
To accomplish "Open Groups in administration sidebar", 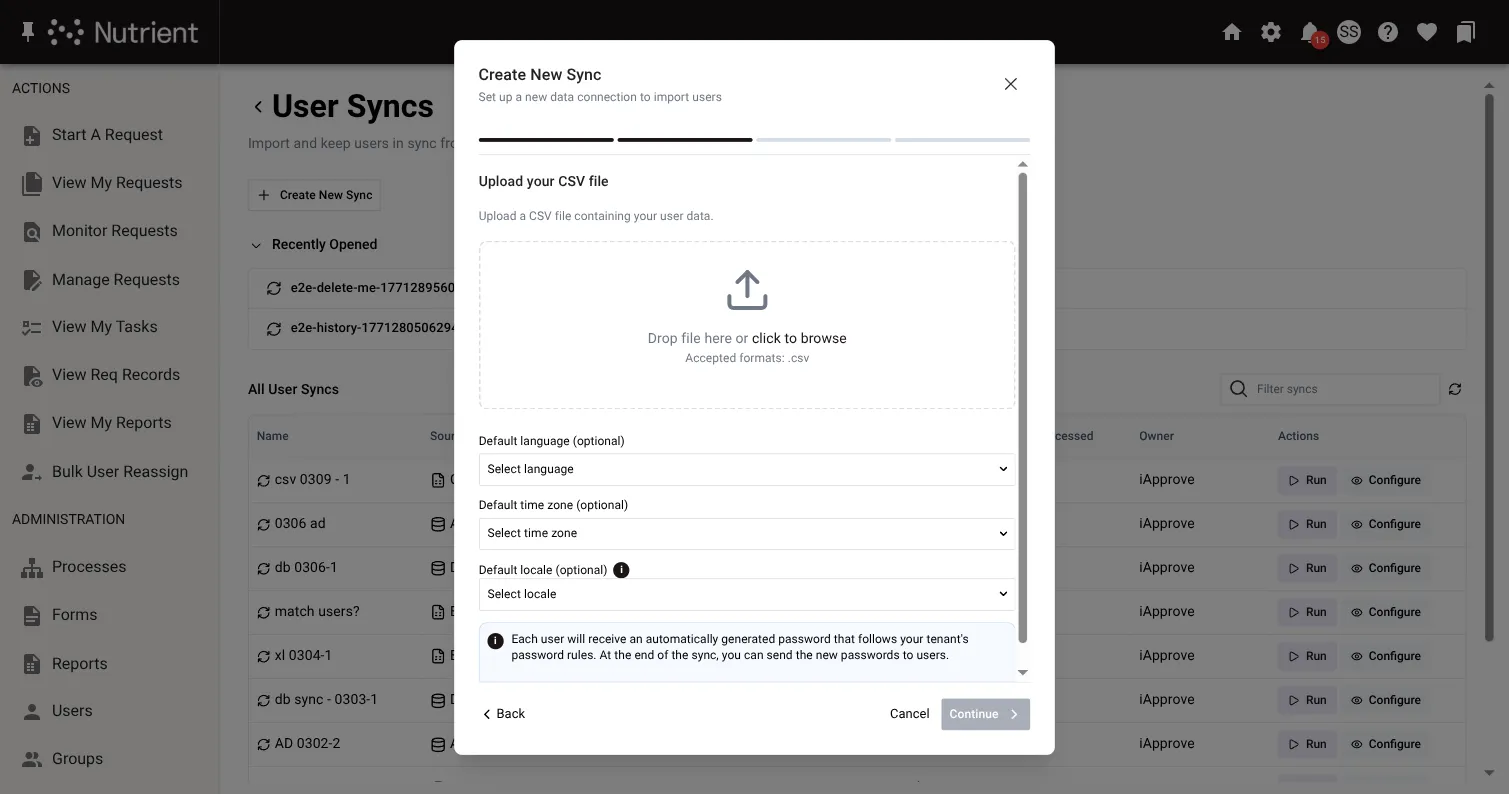I will (x=77, y=759).
